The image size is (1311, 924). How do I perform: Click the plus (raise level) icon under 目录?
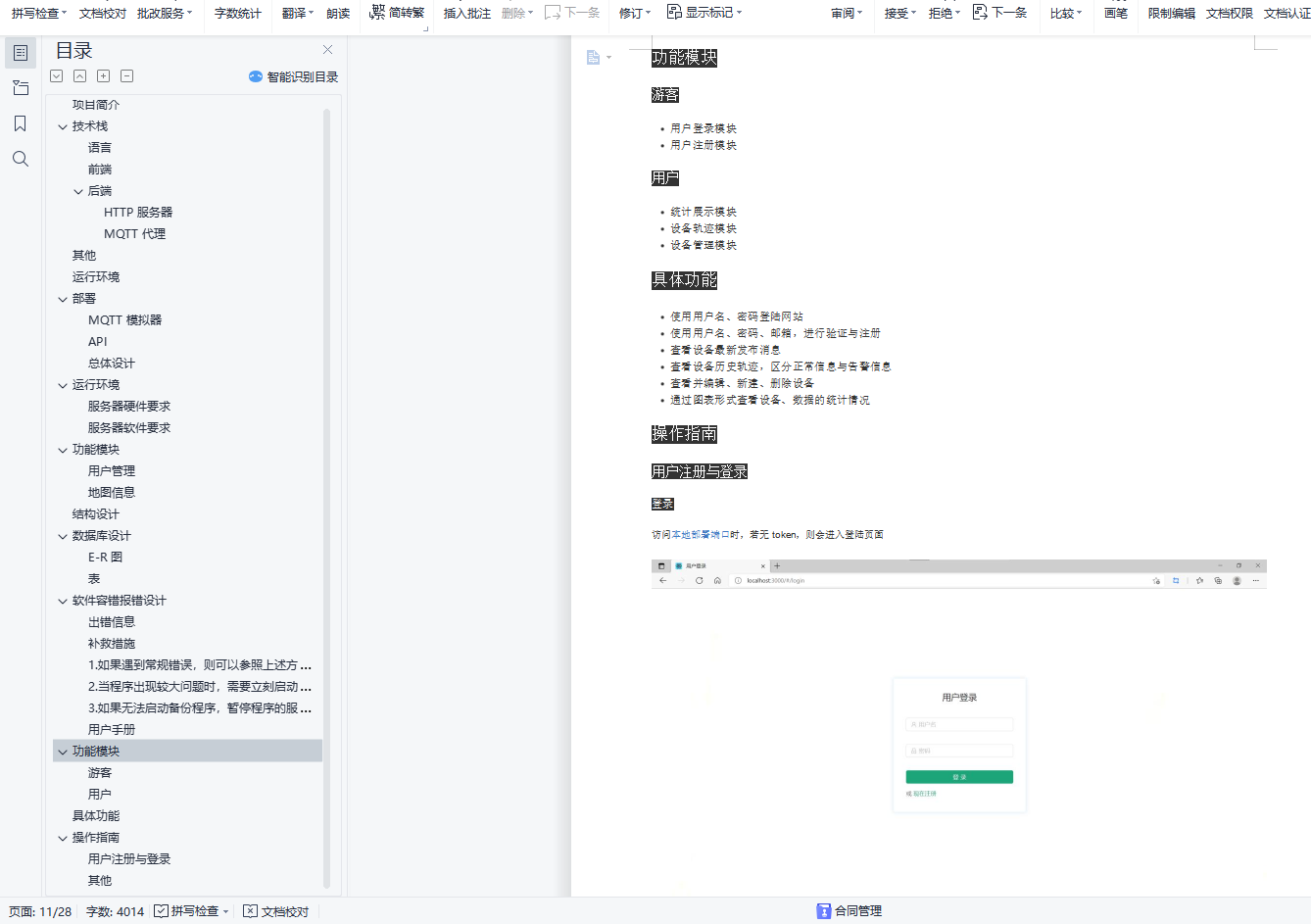click(x=104, y=76)
